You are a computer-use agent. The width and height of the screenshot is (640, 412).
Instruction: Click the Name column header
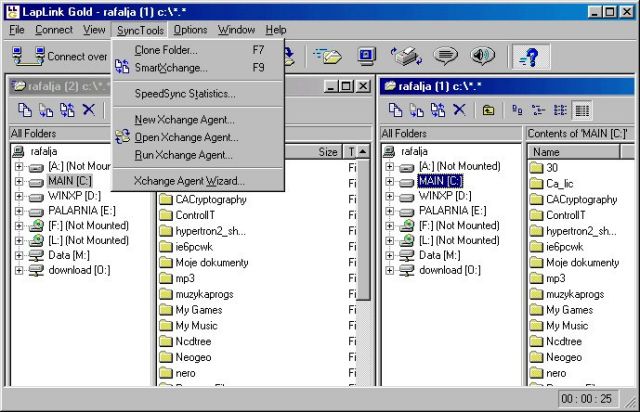pyautogui.click(x=574, y=152)
